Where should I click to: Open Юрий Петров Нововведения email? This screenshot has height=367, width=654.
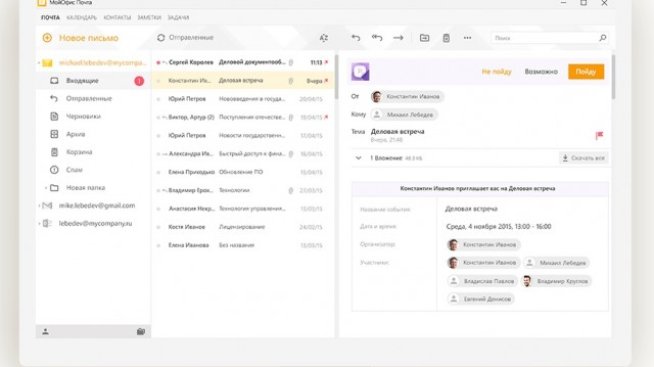pos(243,99)
